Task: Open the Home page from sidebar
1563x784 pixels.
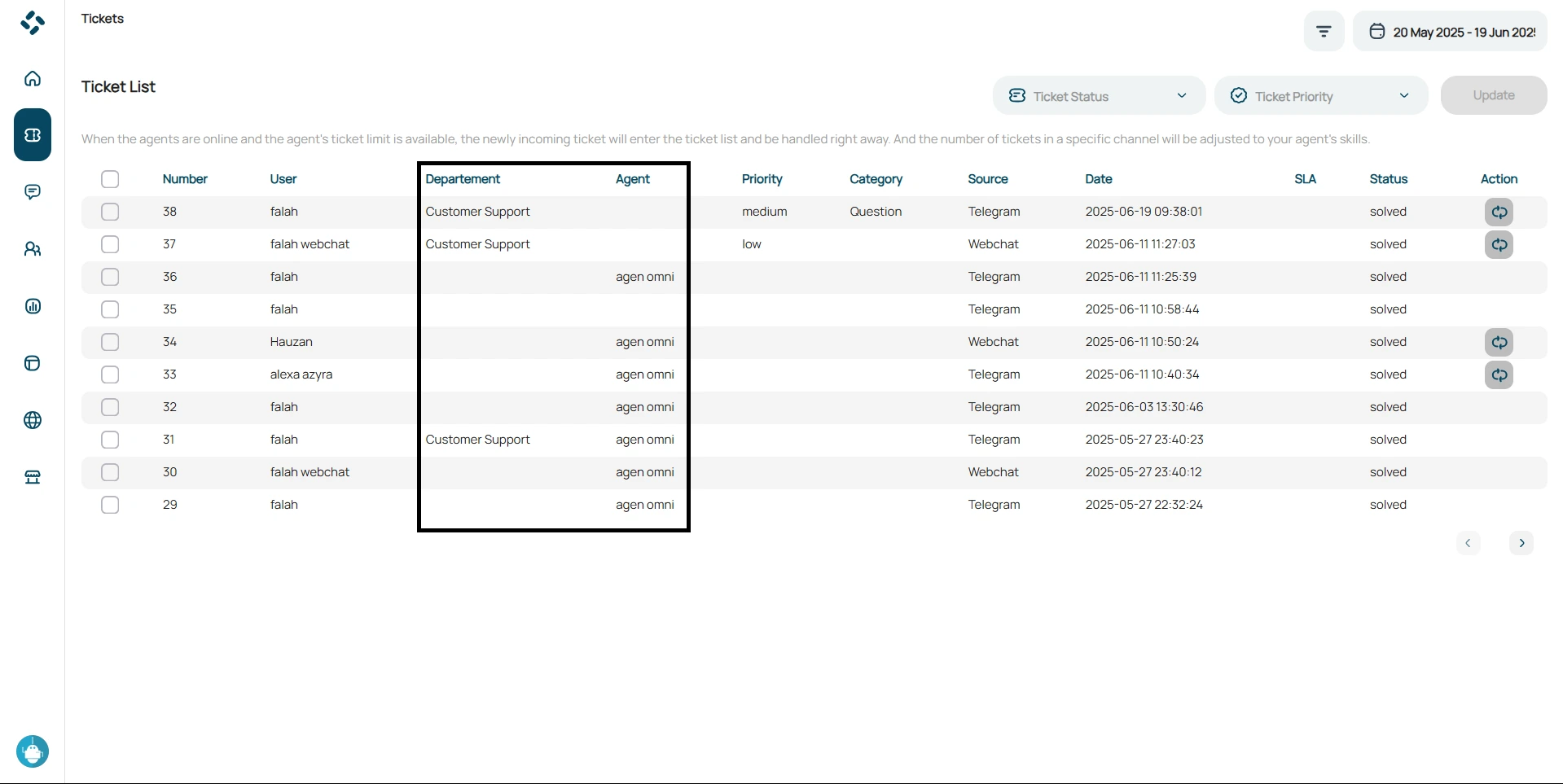Action: click(x=33, y=79)
